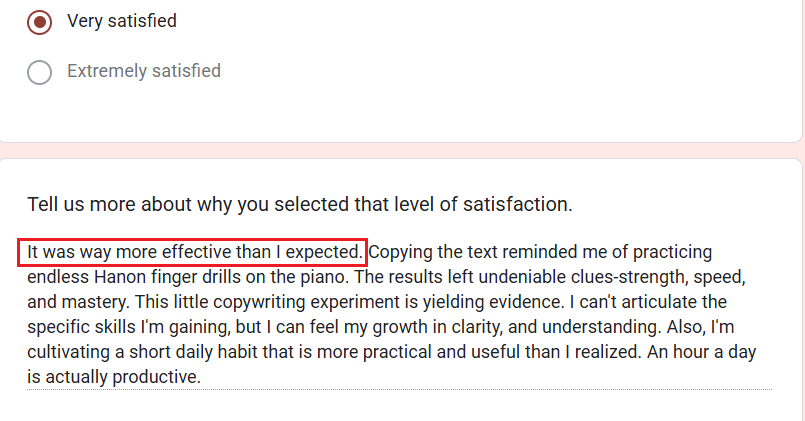Choose the "Extremely satisfied" radio option
805x421 pixels.
(40, 72)
